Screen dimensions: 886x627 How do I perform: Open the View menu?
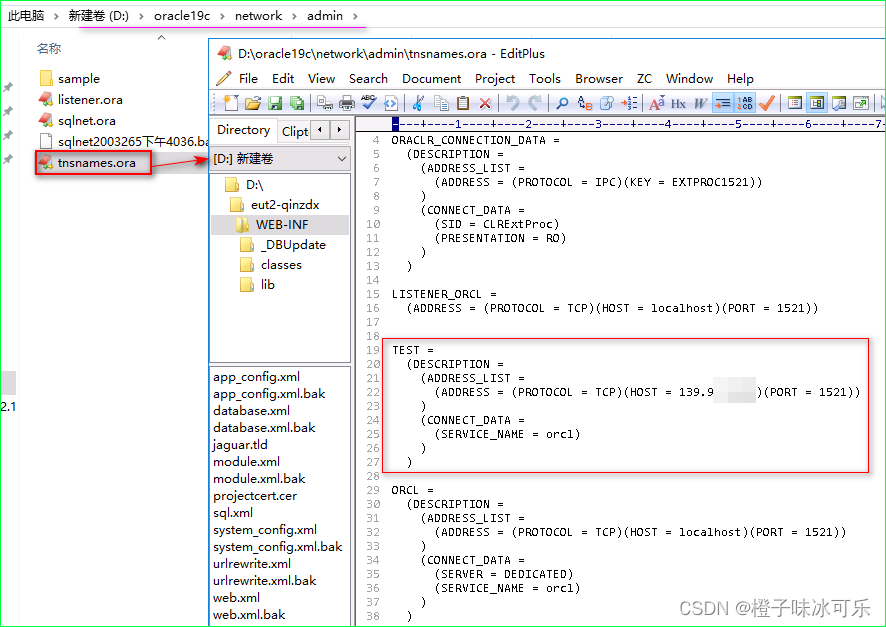(322, 79)
